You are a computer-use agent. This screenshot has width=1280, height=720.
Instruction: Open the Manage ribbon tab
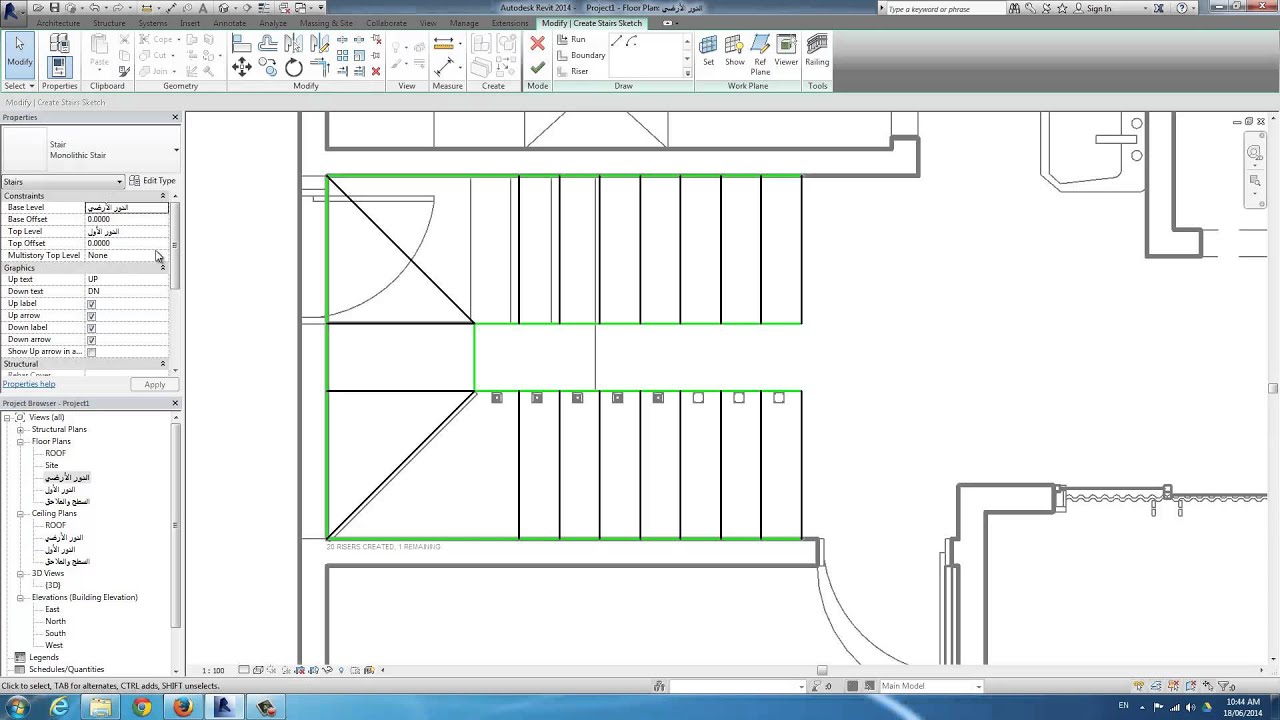click(464, 23)
